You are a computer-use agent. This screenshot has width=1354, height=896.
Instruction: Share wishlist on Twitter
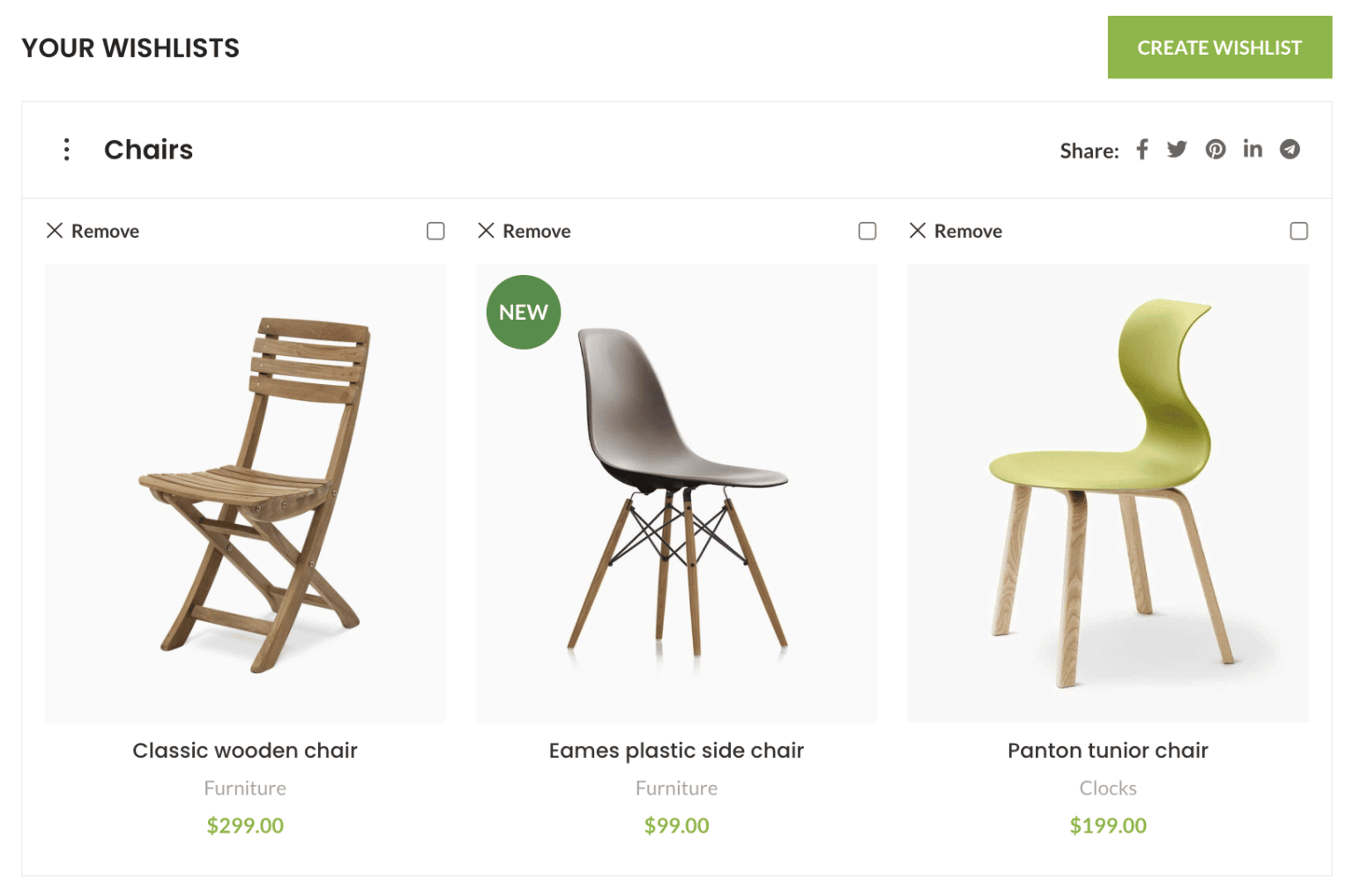click(1177, 150)
